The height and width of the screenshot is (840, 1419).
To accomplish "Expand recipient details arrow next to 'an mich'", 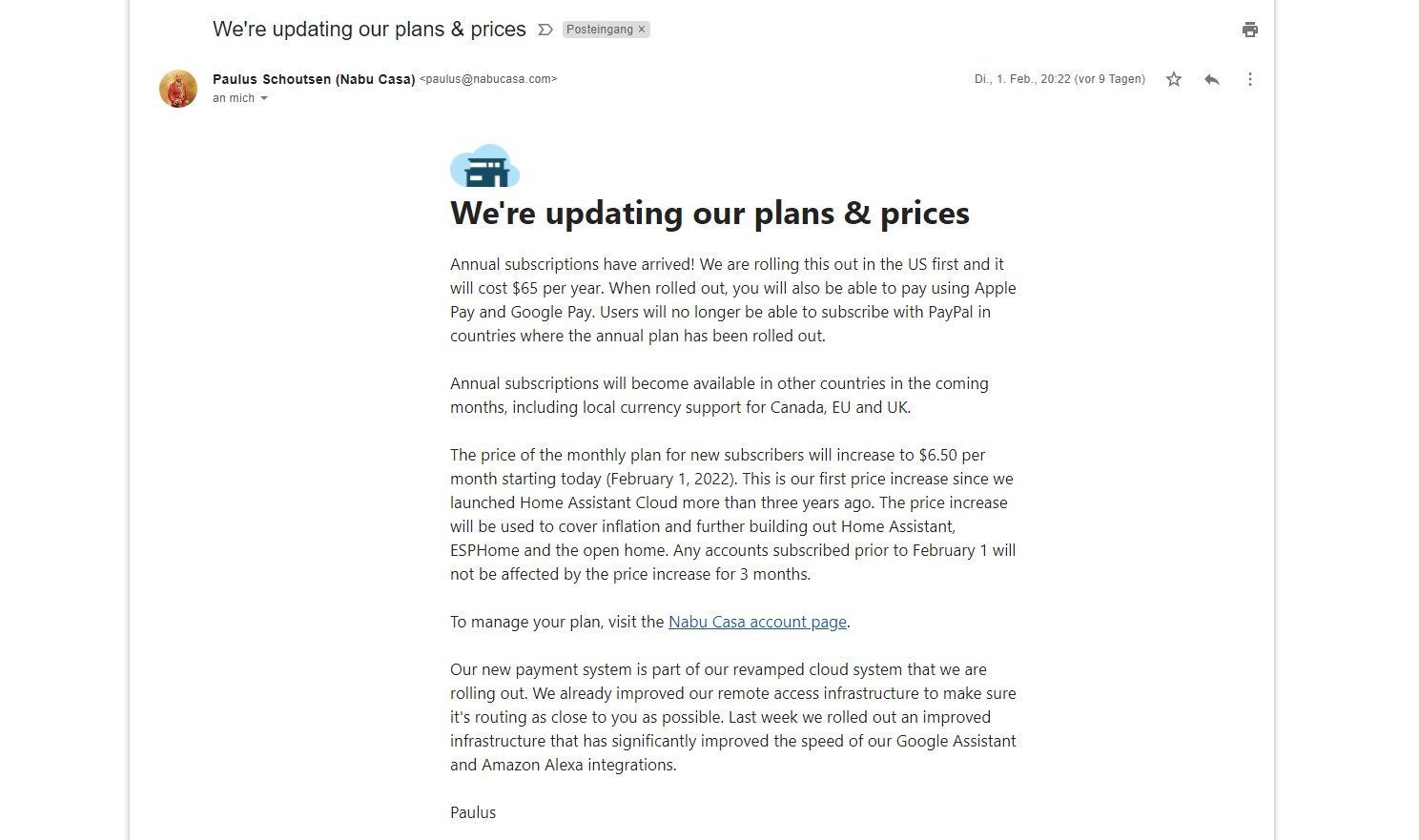I will tap(264, 98).
